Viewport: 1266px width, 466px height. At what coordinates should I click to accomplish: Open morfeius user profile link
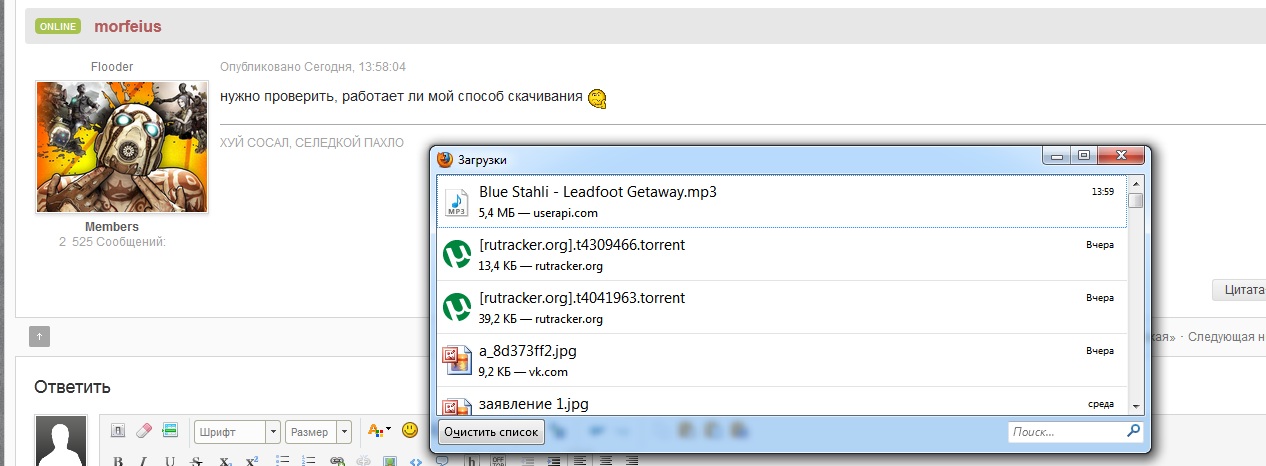[127, 26]
